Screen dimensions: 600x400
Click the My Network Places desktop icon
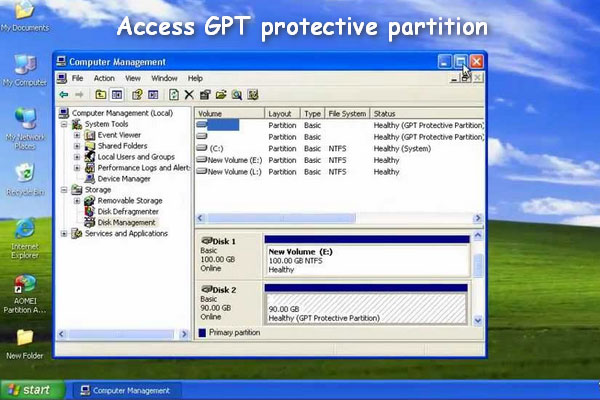[x=25, y=129]
